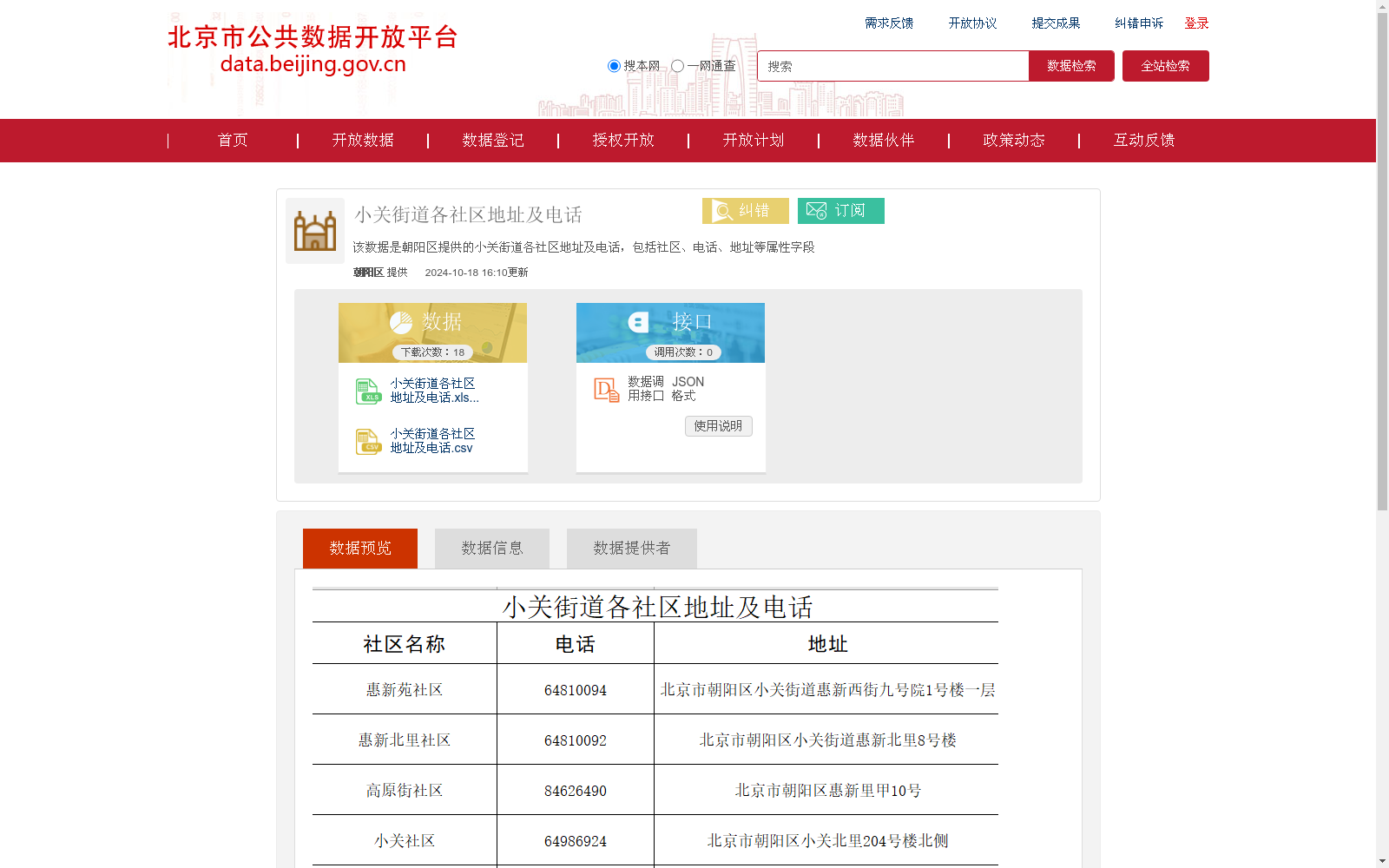Click the 使用说明 button
This screenshot has height=868, width=1389.
click(718, 426)
